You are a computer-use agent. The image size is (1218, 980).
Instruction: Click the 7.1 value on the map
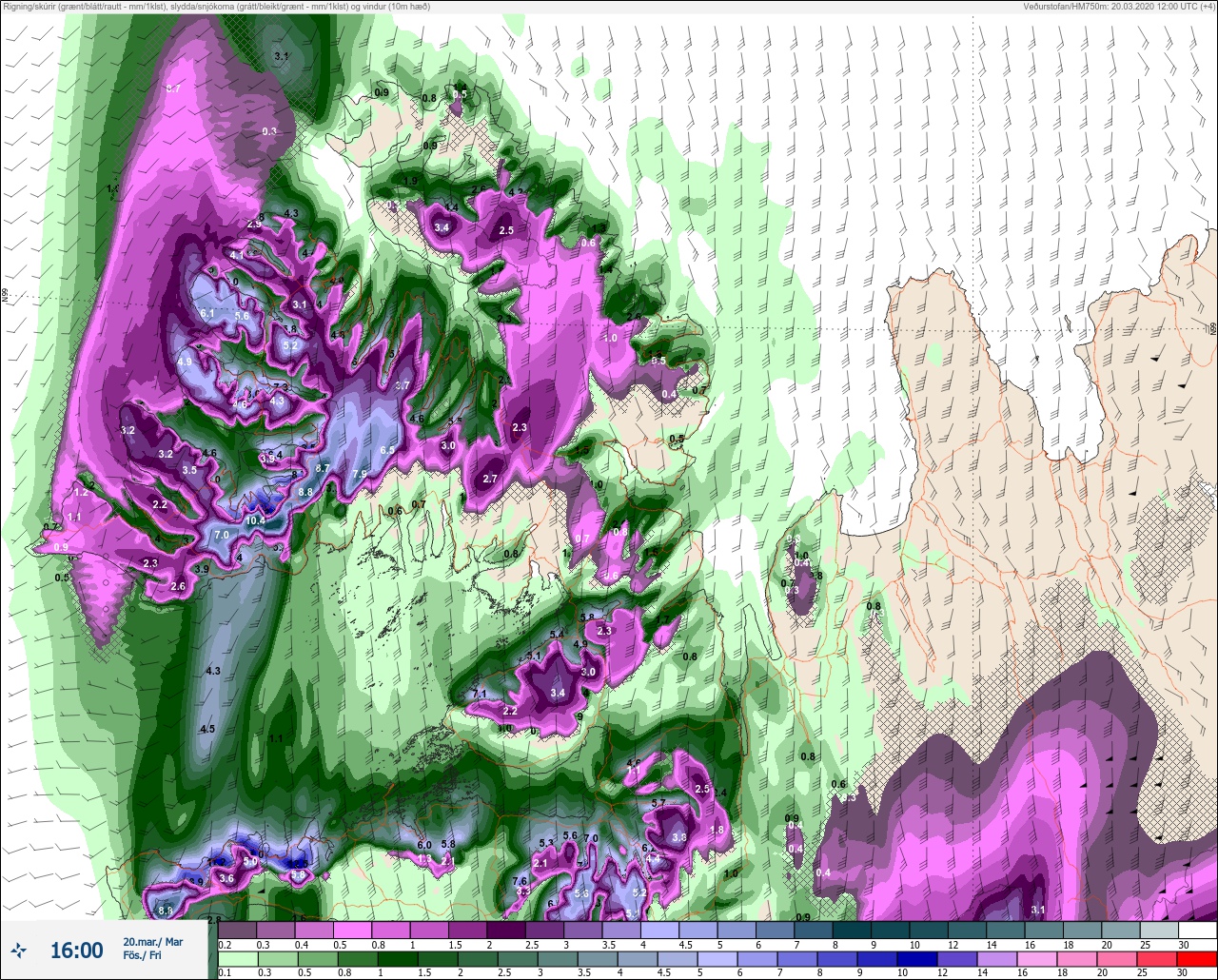pos(480,695)
